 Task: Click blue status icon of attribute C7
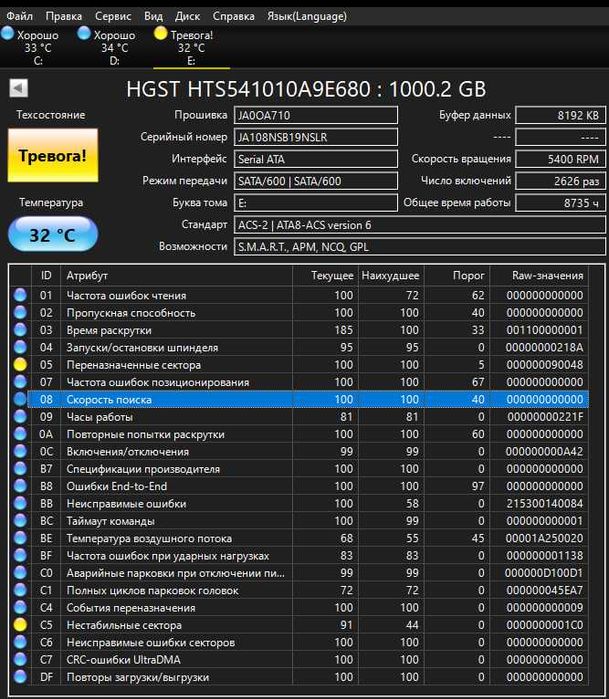[x=20, y=660]
